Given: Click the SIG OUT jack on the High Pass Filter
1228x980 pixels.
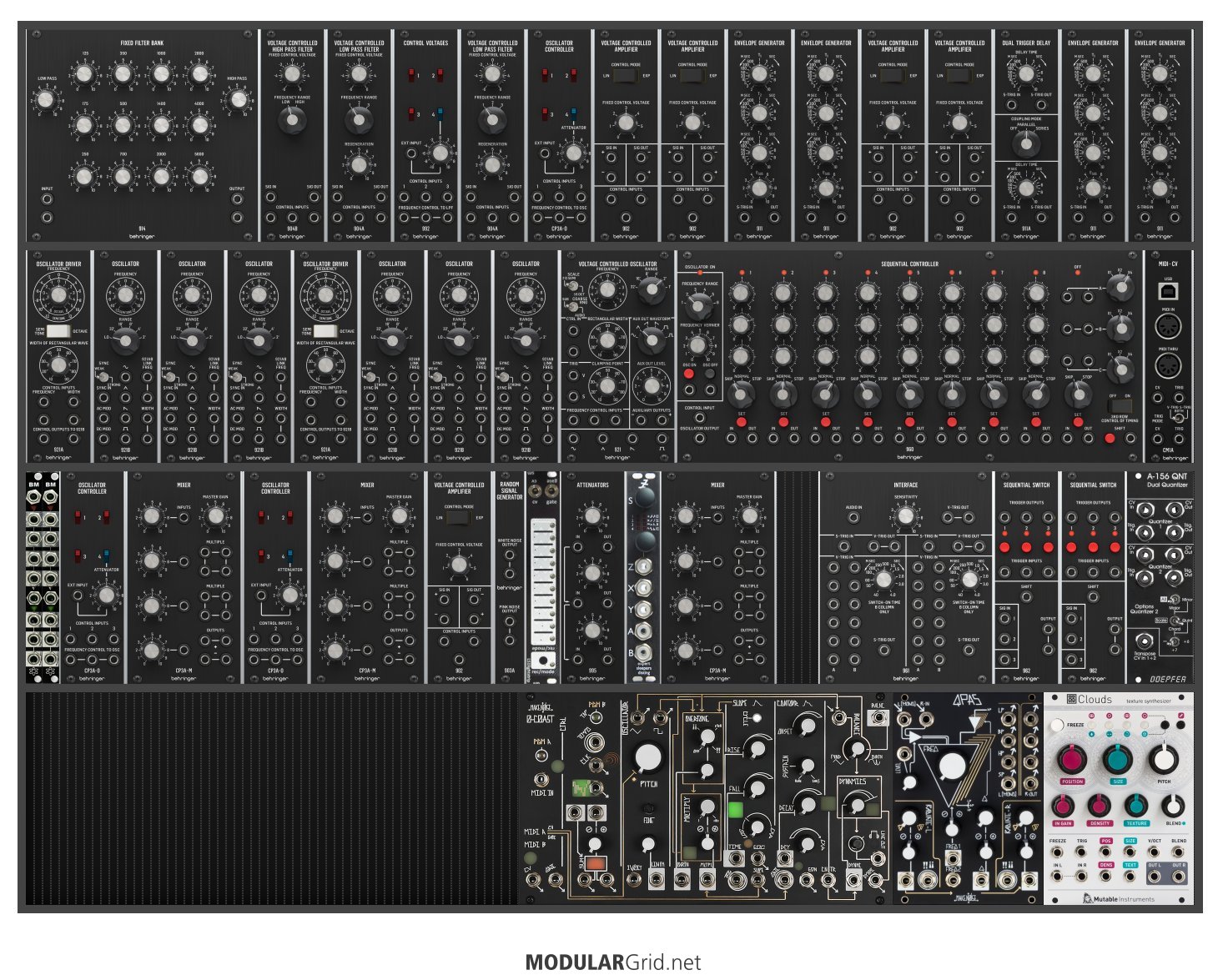Looking at the screenshot, I should [x=314, y=198].
